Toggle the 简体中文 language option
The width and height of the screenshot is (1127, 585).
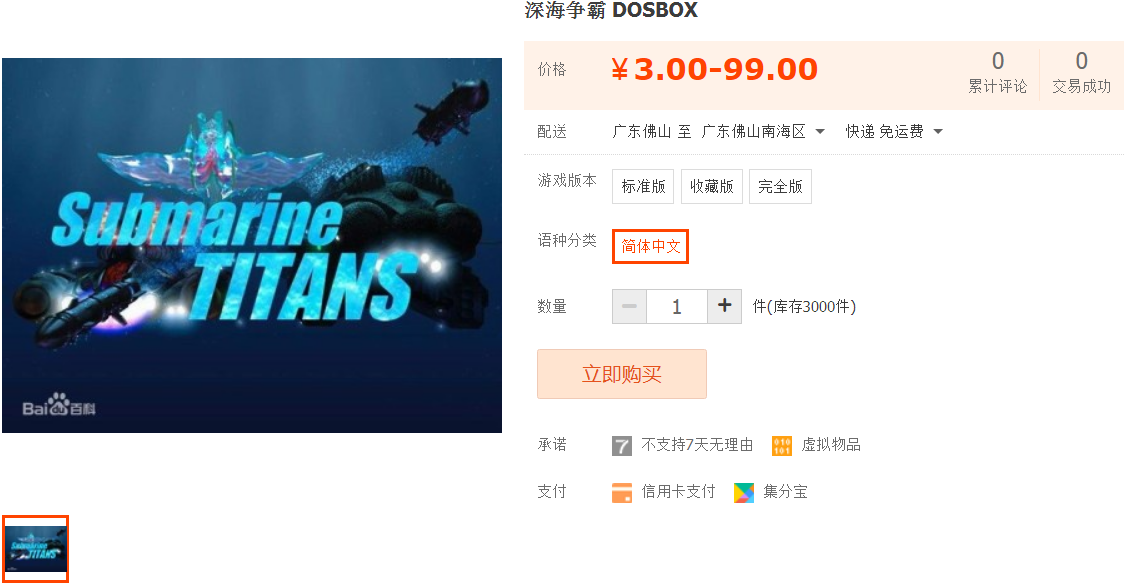650,247
